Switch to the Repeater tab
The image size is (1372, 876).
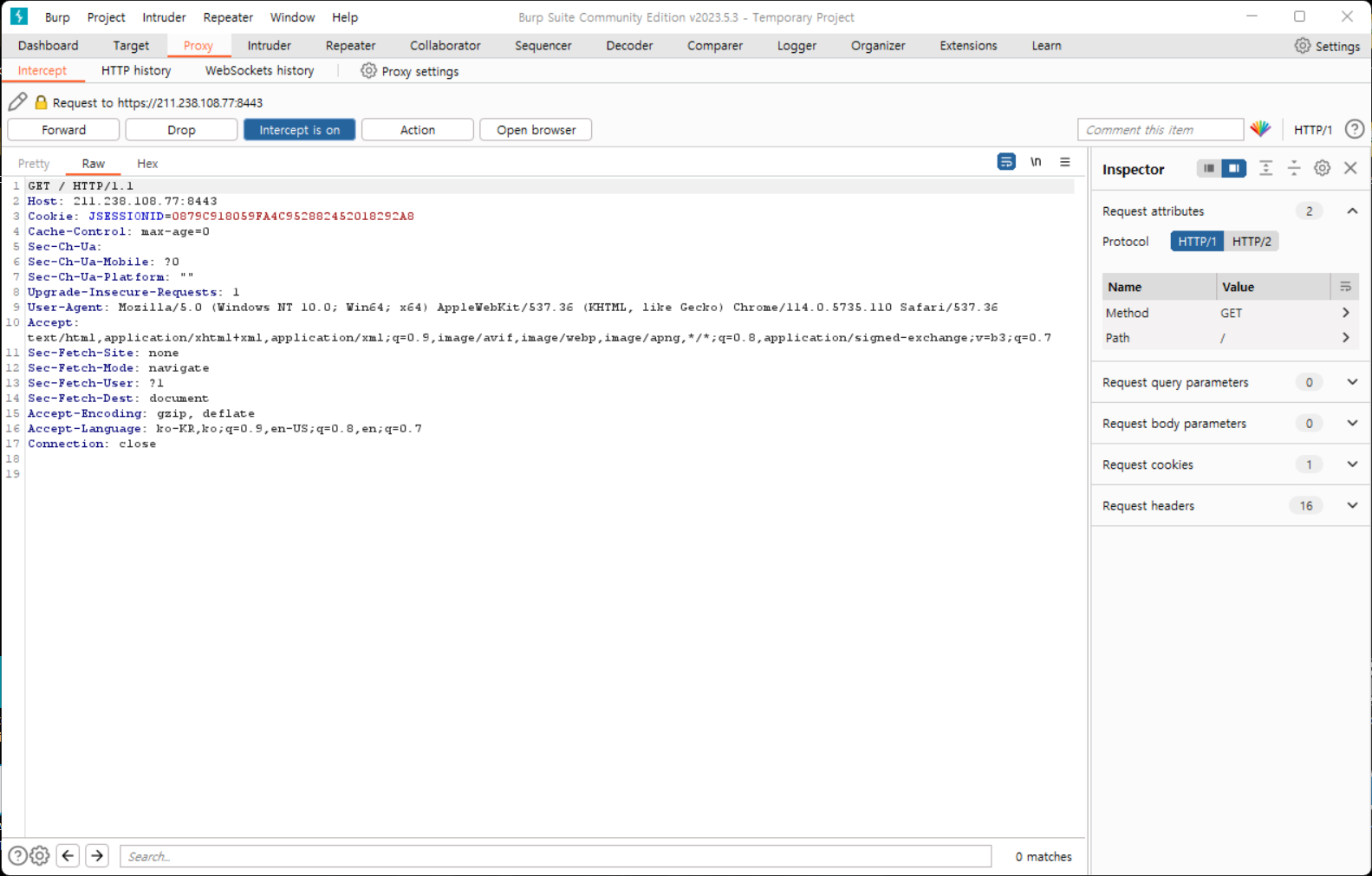pyautogui.click(x=350, y=46)
